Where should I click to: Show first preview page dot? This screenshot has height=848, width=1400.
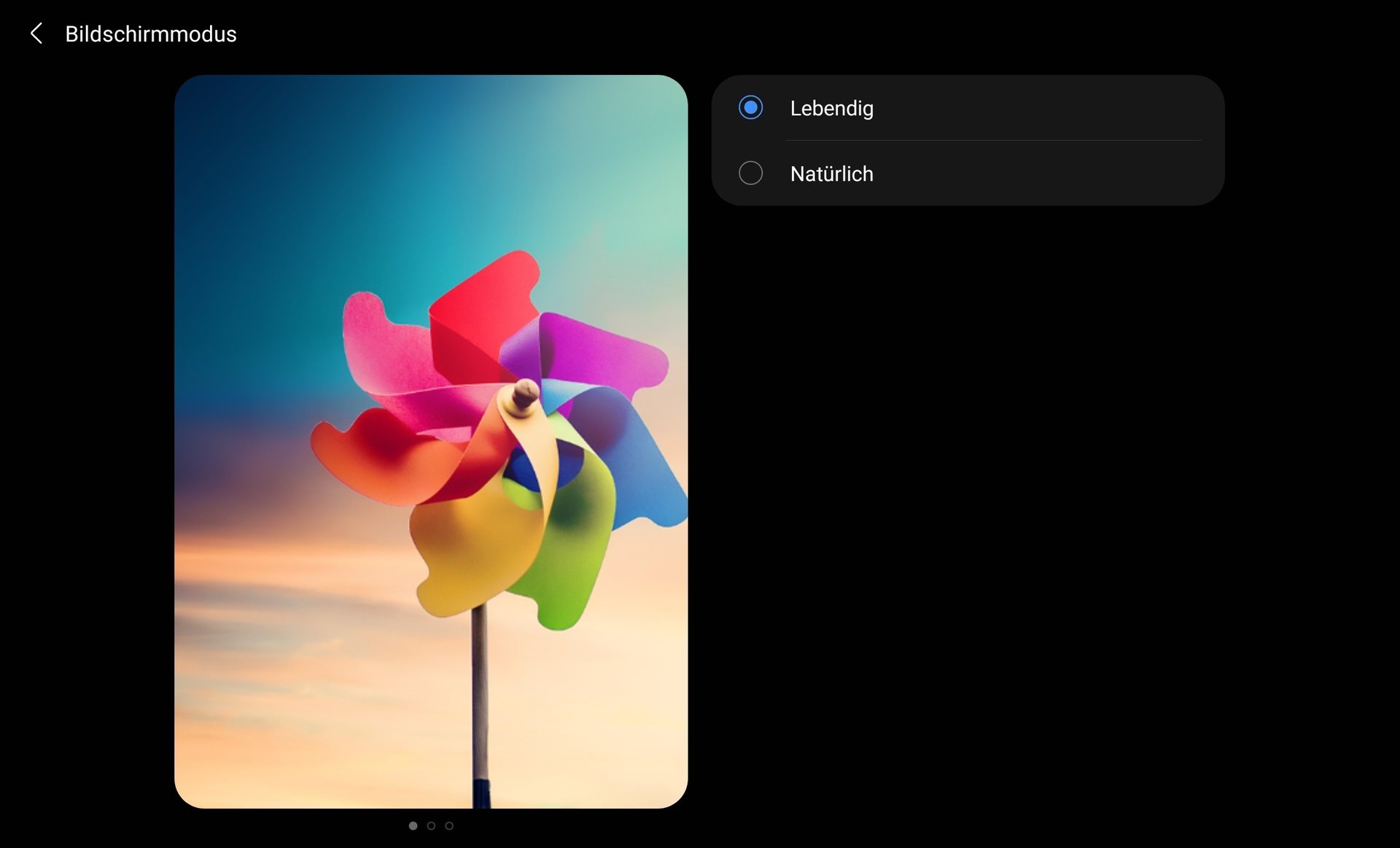(x=413, y=825)
